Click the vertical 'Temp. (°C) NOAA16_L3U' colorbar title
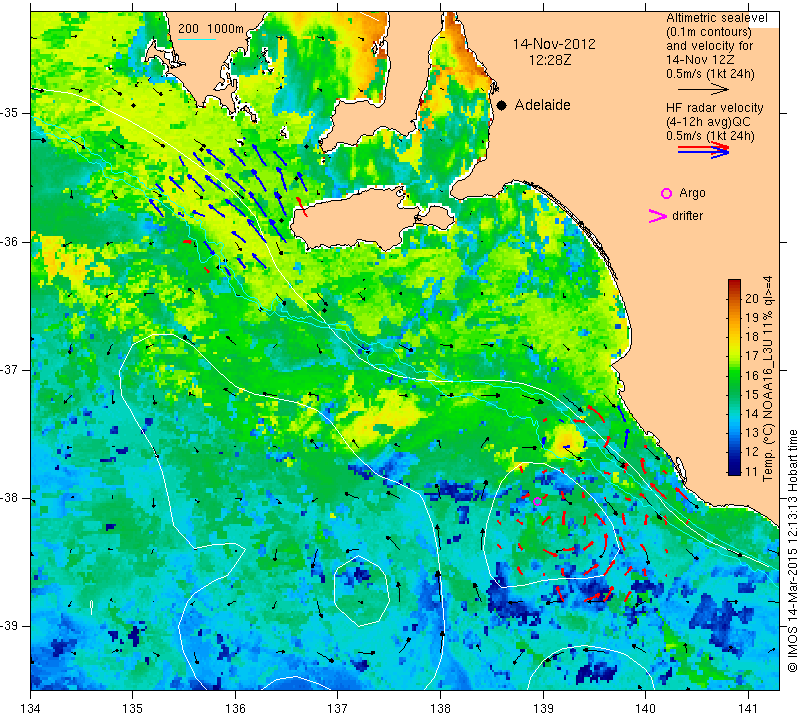 (767, 378)
